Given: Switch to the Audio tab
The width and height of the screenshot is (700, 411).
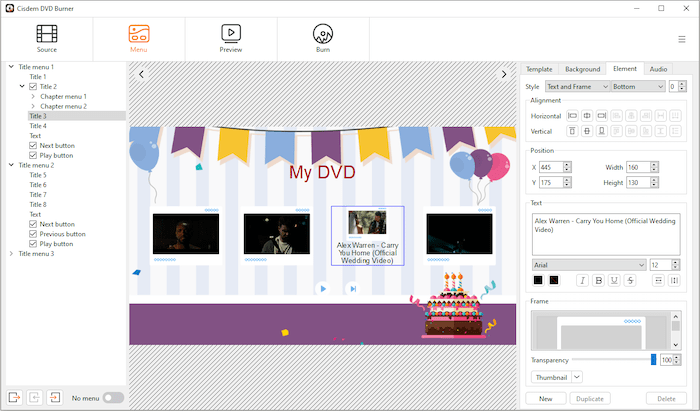Looking at the screenshot, I should (x=658, y=69).
